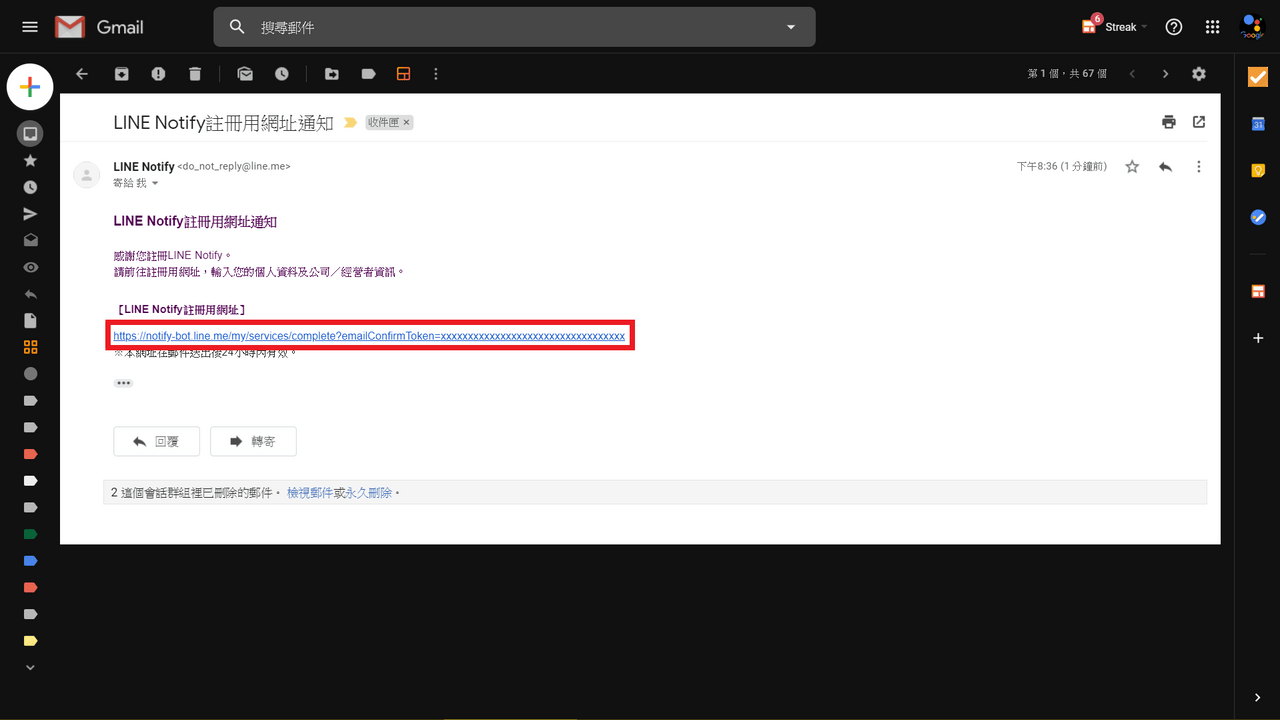
Task: Open the Help question mark icon
Action: 1174,27
